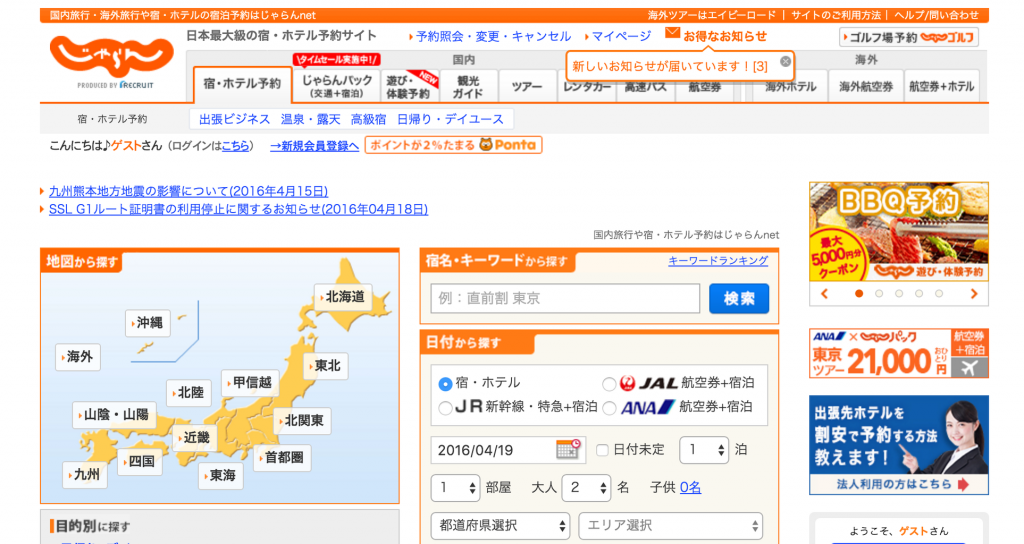Select the second carousel dot

tap(879, 294)
